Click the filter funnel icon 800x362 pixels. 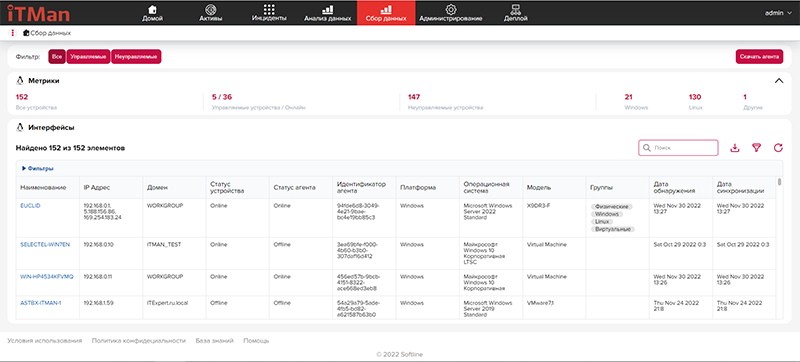[x=757, y=148]
